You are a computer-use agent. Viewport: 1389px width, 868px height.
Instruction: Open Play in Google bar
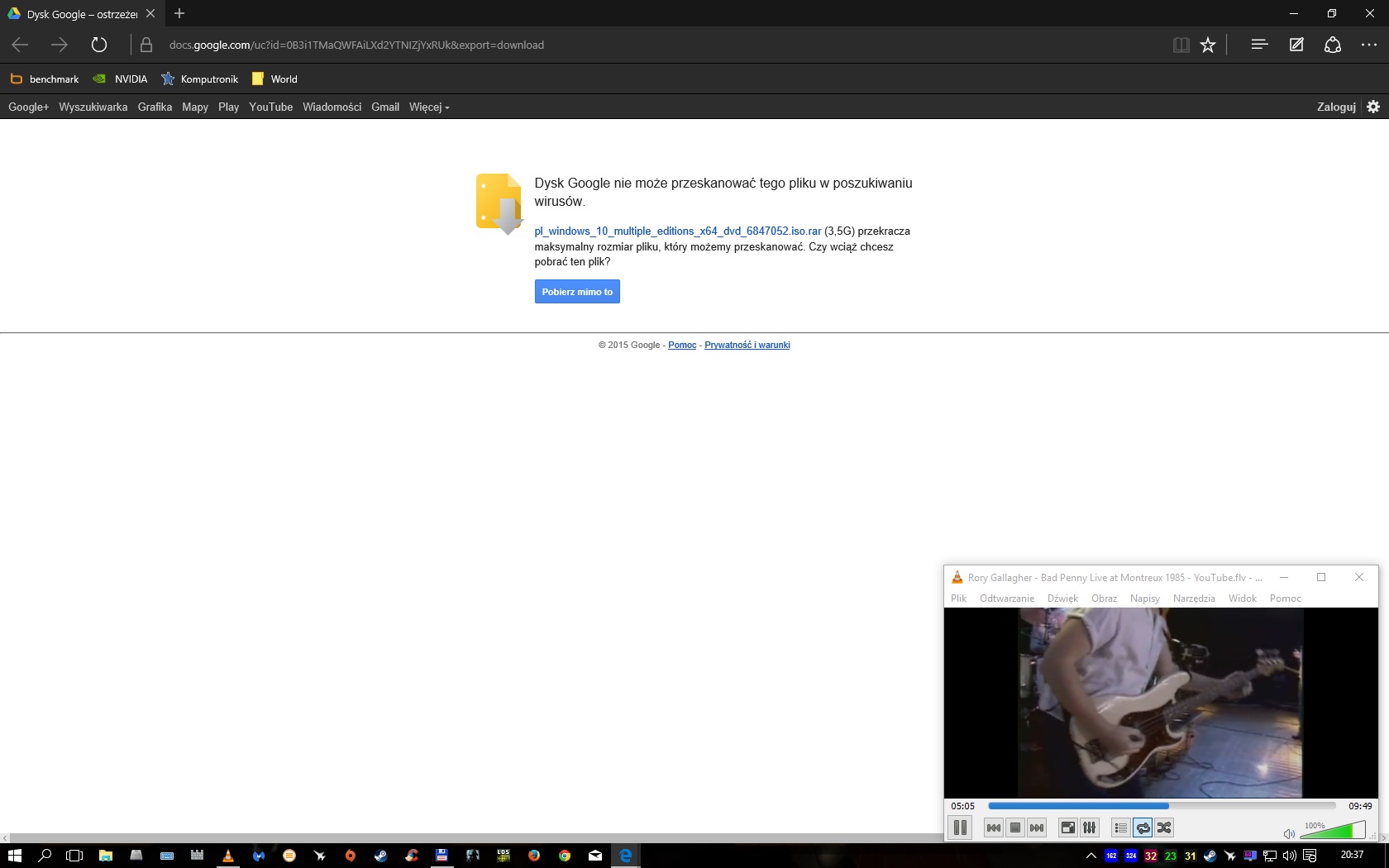pos(228,107)
